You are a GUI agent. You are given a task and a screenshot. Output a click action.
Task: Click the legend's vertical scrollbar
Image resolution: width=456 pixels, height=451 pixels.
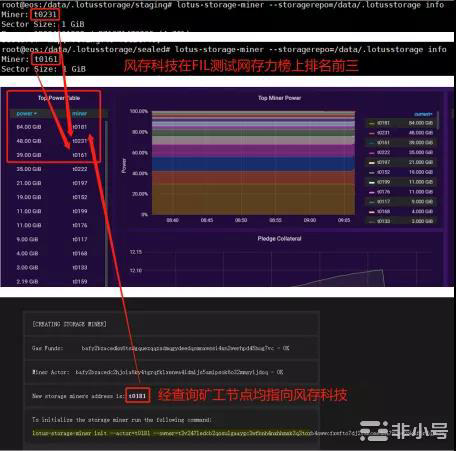pyautogui.click(x=438, y=120)
